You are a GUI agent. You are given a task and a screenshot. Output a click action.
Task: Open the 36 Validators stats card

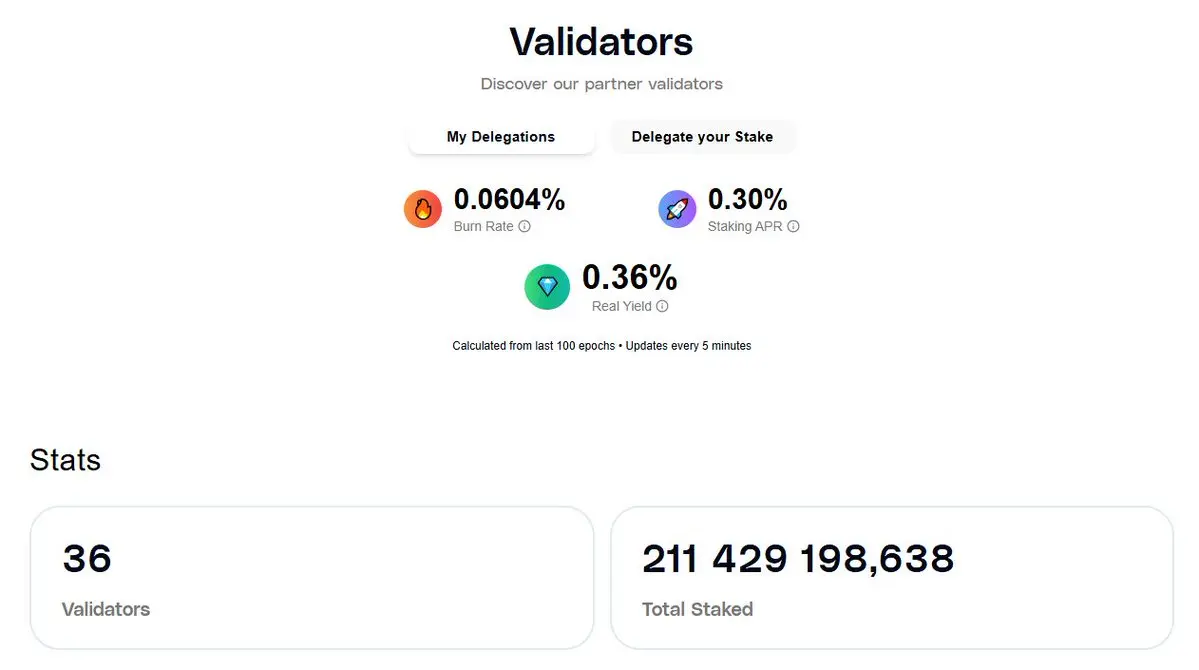pyautogui.click(x=312, y=577)
